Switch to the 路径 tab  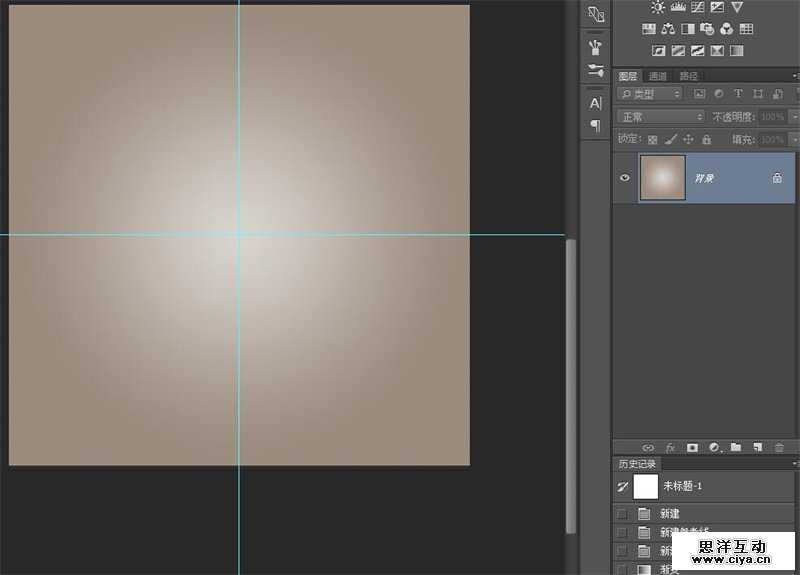point(688,76)
